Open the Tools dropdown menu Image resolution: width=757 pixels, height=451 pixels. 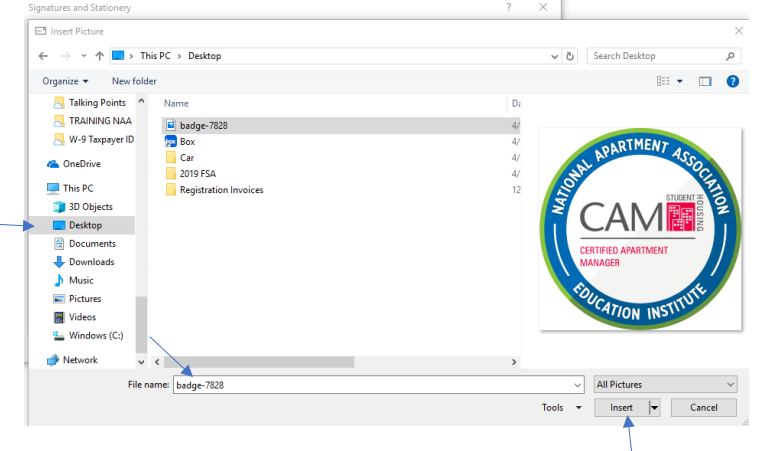tap(561, 408)
